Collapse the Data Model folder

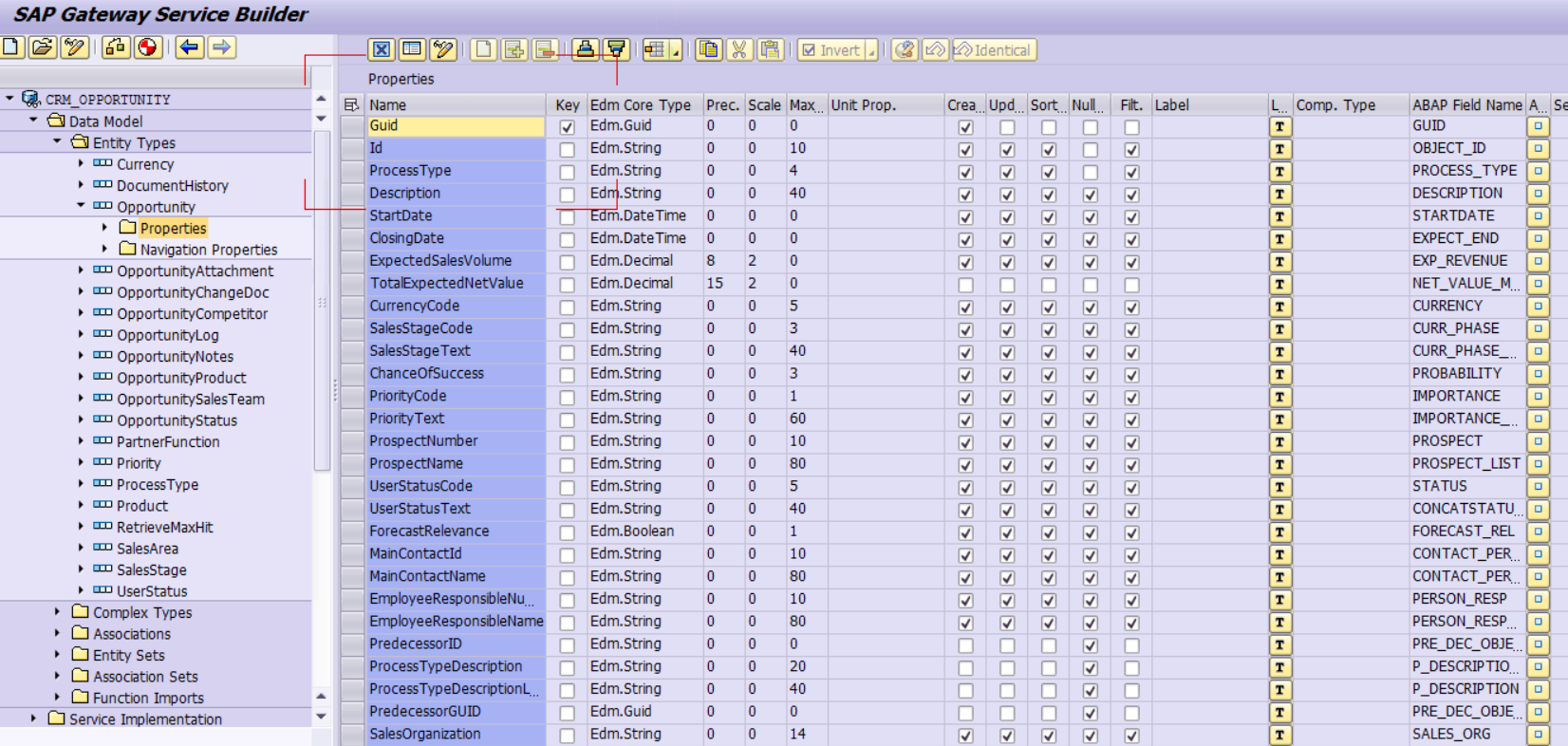pos(33,120)
